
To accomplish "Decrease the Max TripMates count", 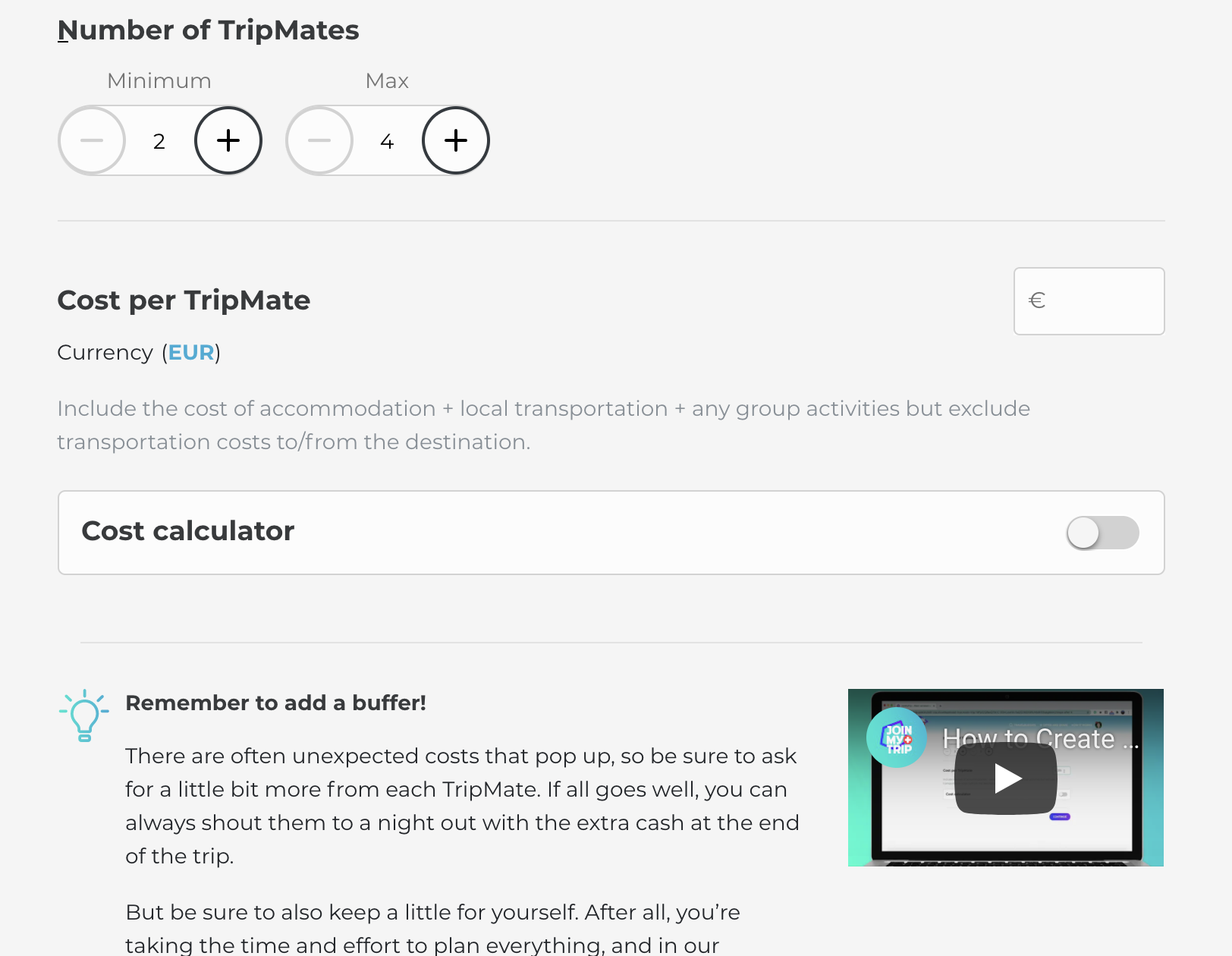I will (319, 140).
